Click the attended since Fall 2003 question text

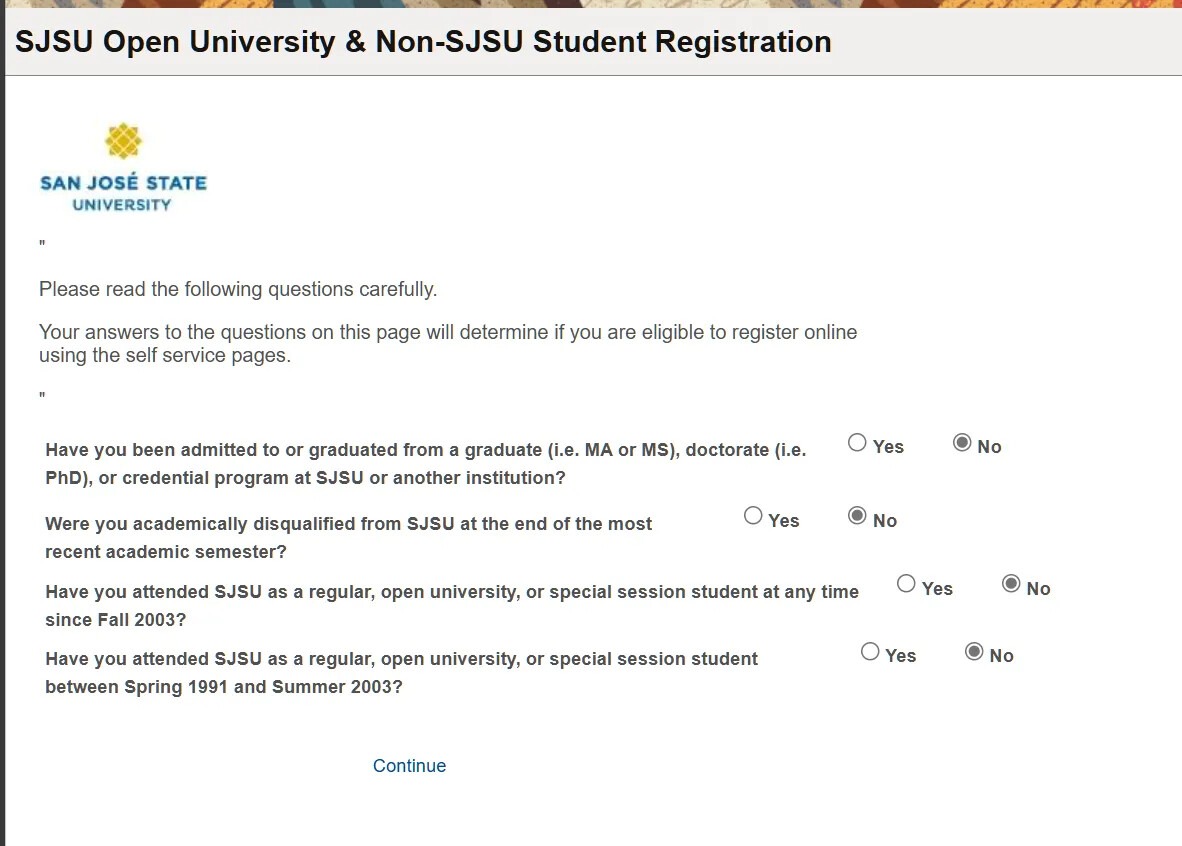(x=451, y=605)
